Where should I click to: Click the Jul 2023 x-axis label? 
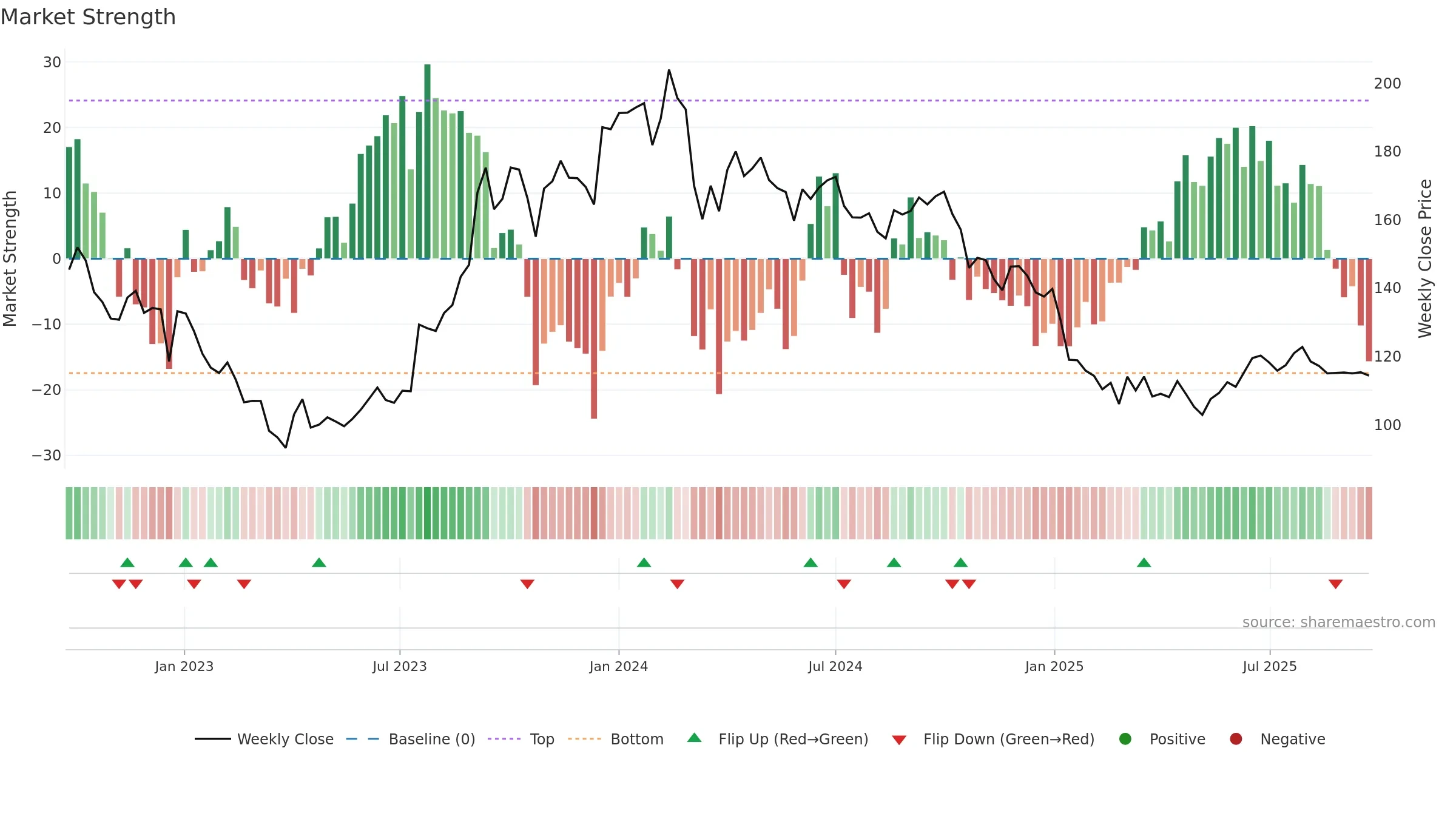tap(400, 666)
